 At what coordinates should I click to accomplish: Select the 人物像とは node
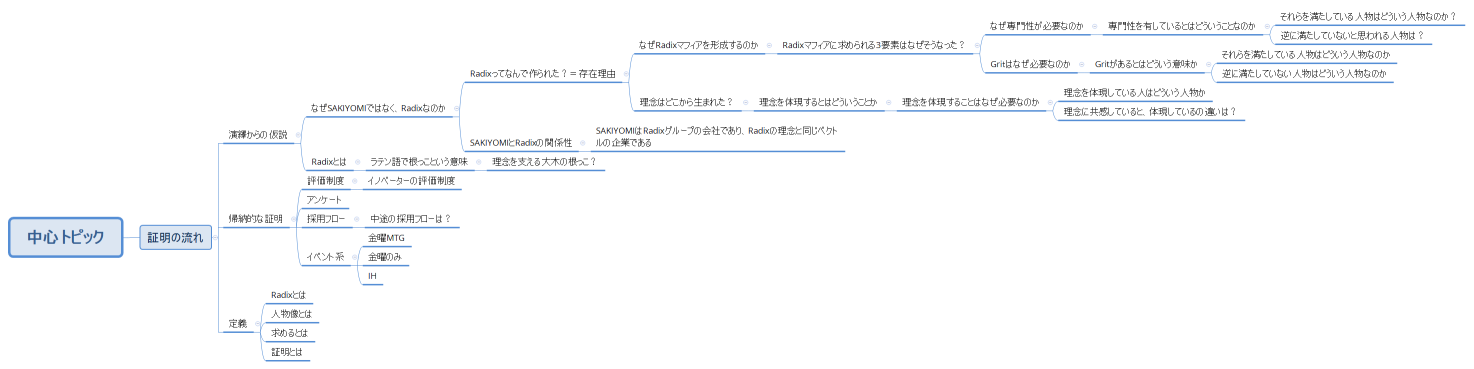291,314
